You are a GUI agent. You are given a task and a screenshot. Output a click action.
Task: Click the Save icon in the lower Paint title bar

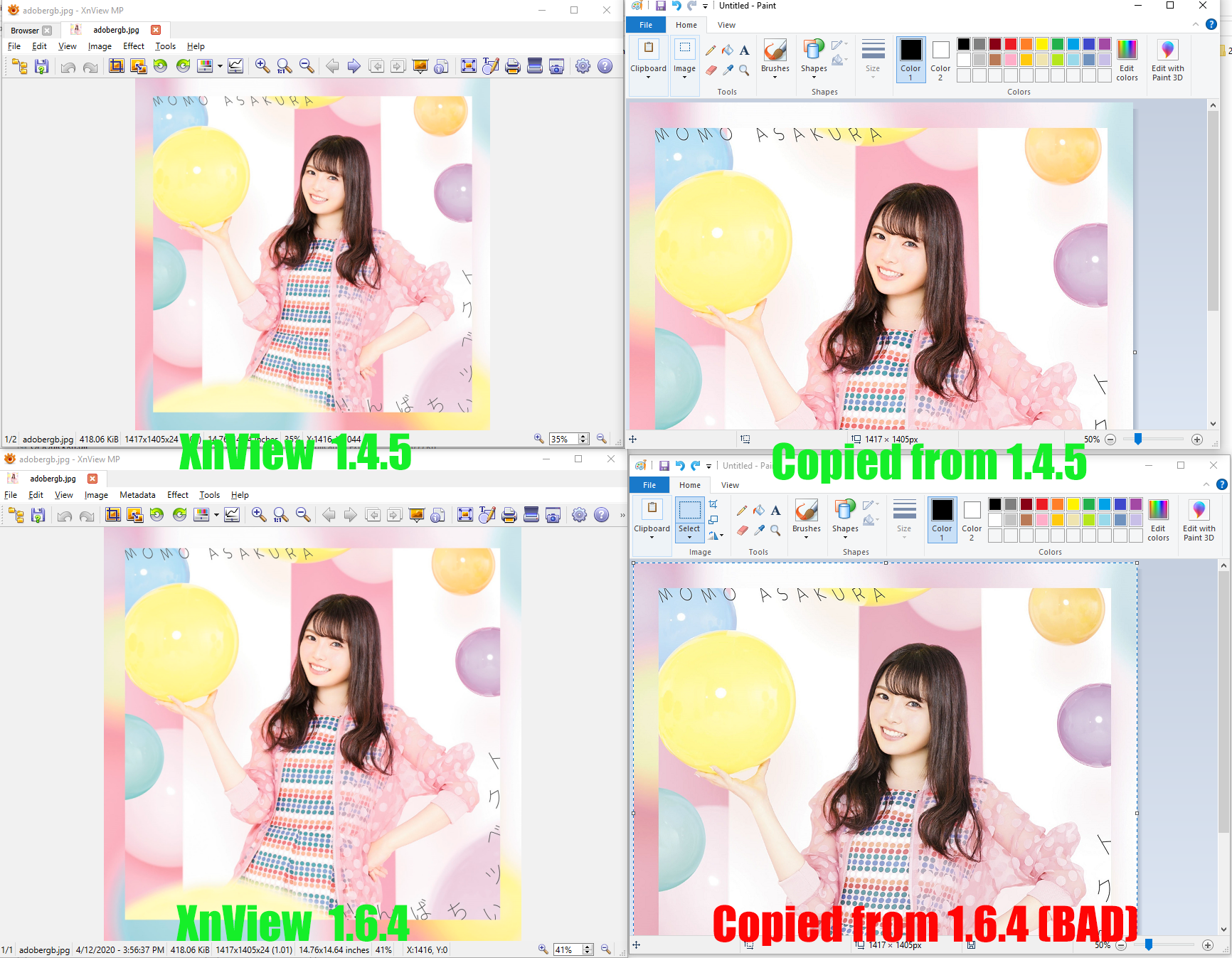[664, 466]
